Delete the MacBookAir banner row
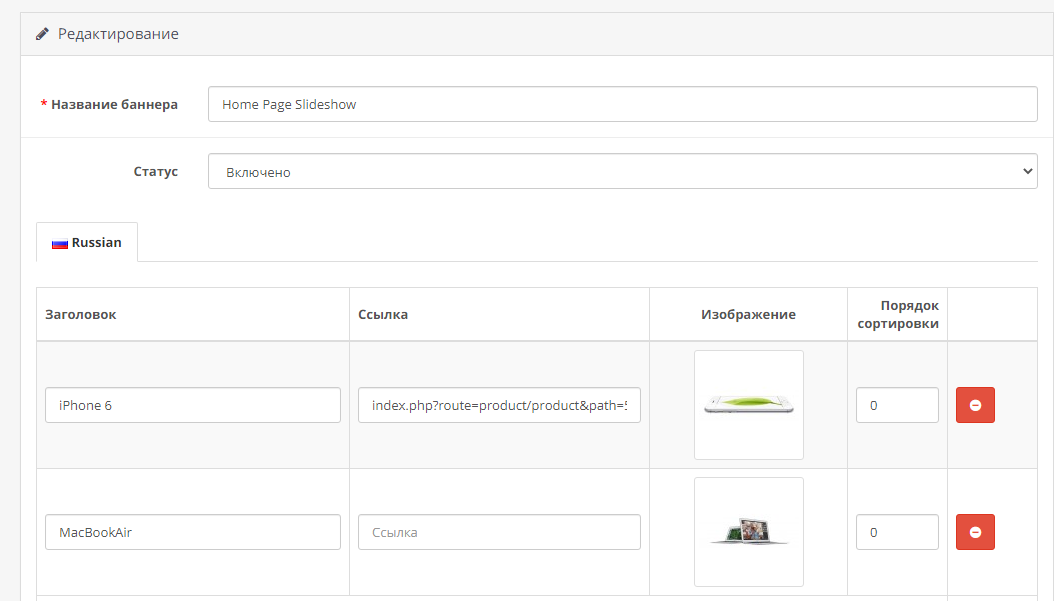This screenshot has height=601, width=1054. (x=975, y=532)
